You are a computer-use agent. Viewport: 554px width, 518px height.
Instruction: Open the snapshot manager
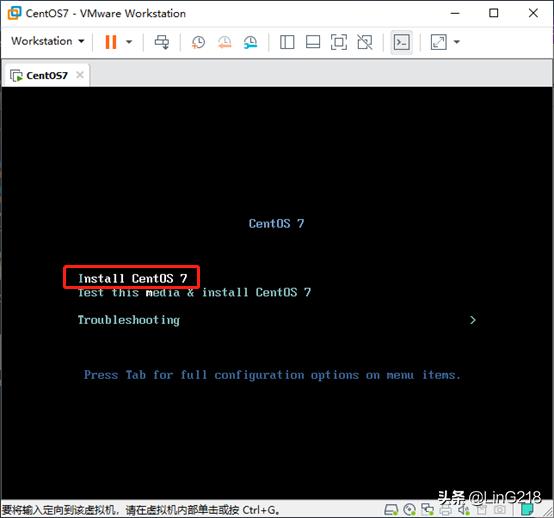[x=251, y=42]
